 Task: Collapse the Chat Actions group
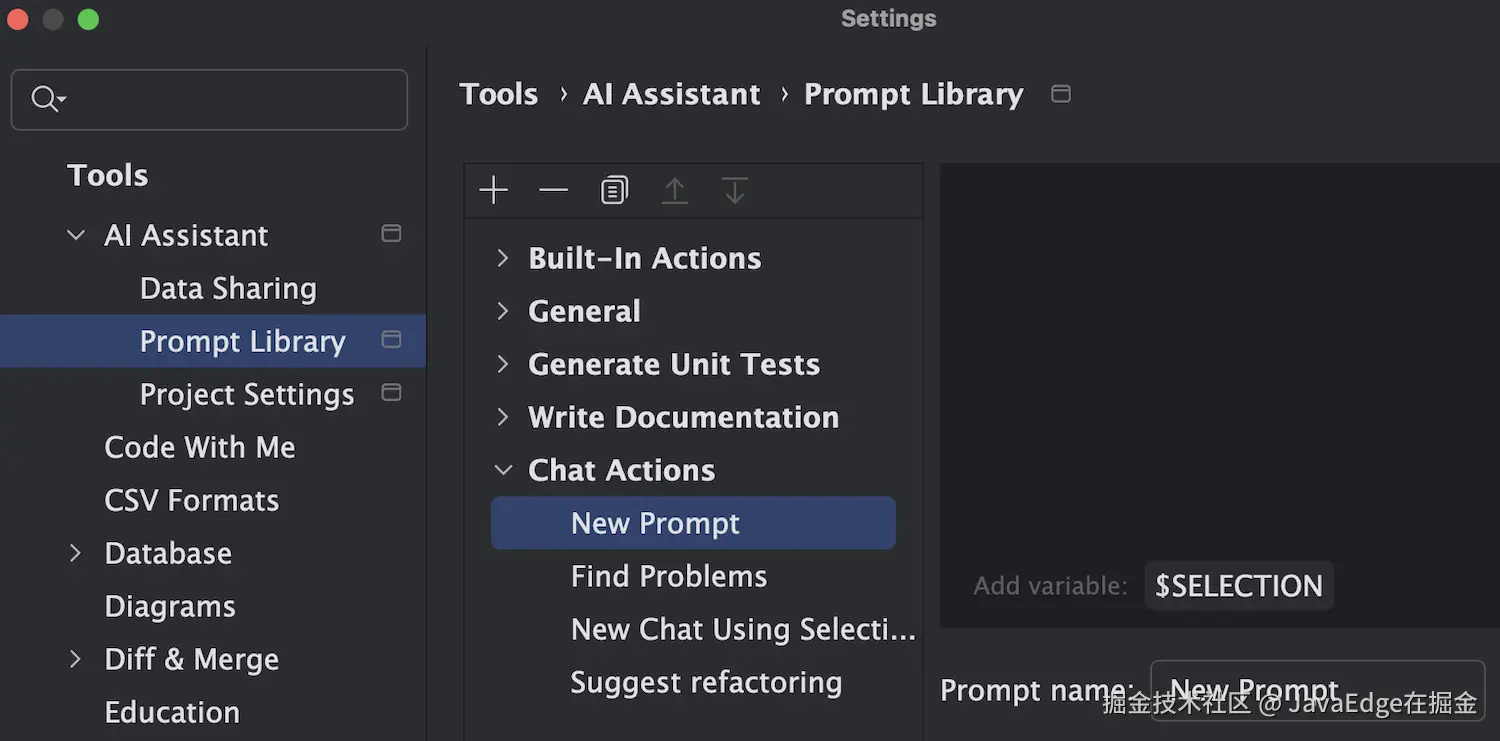[x=503, y=470]
